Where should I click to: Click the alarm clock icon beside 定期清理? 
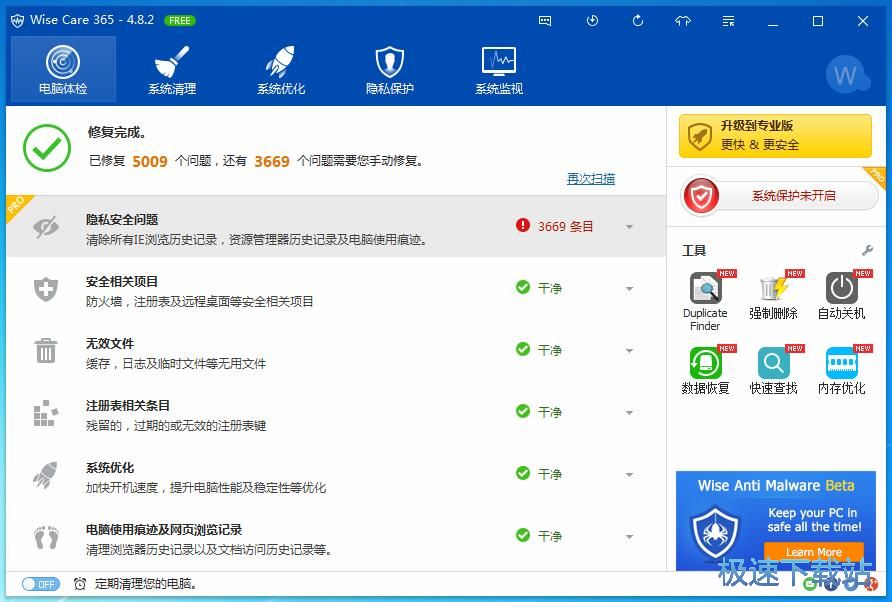(80, 584)
